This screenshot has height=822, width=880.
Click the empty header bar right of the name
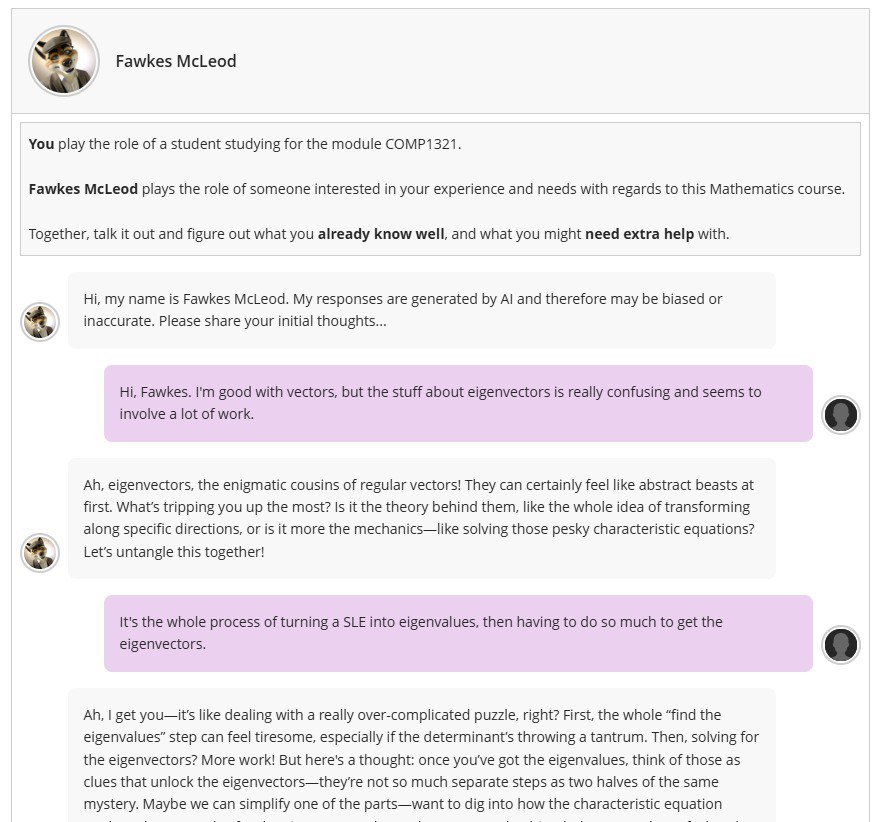click(x=550, y=61)
